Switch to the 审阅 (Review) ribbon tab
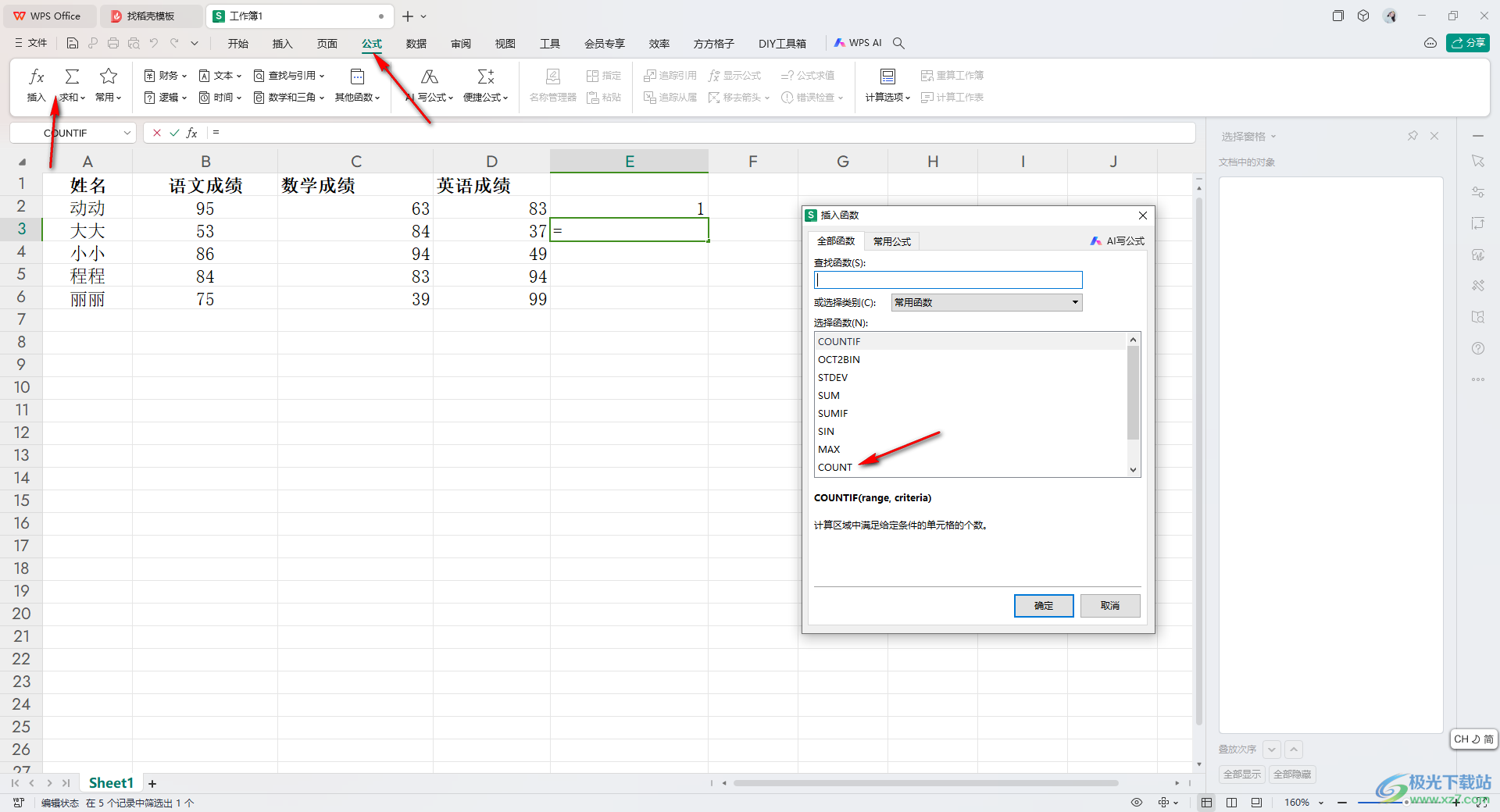 click(x=461, y=44)
